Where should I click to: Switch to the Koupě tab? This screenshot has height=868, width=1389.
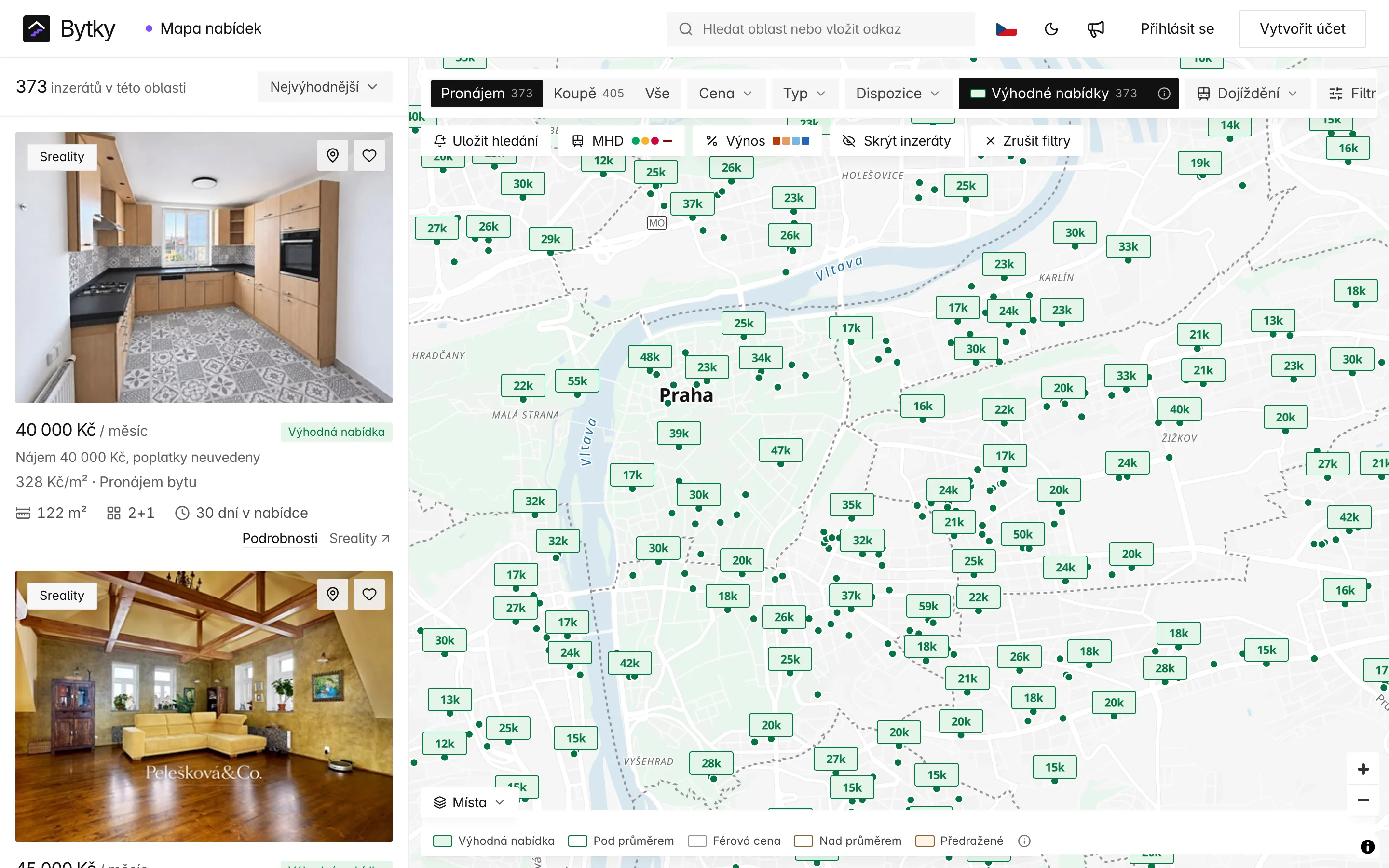[x=588, y=94]
